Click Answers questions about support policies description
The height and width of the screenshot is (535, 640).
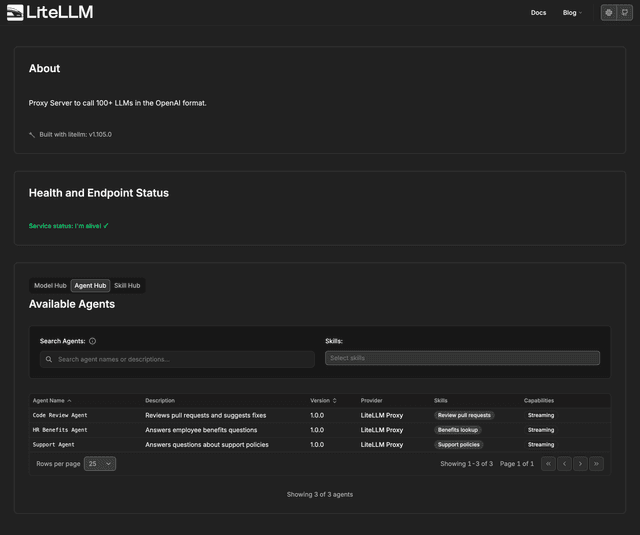click(x=207, y=445)
